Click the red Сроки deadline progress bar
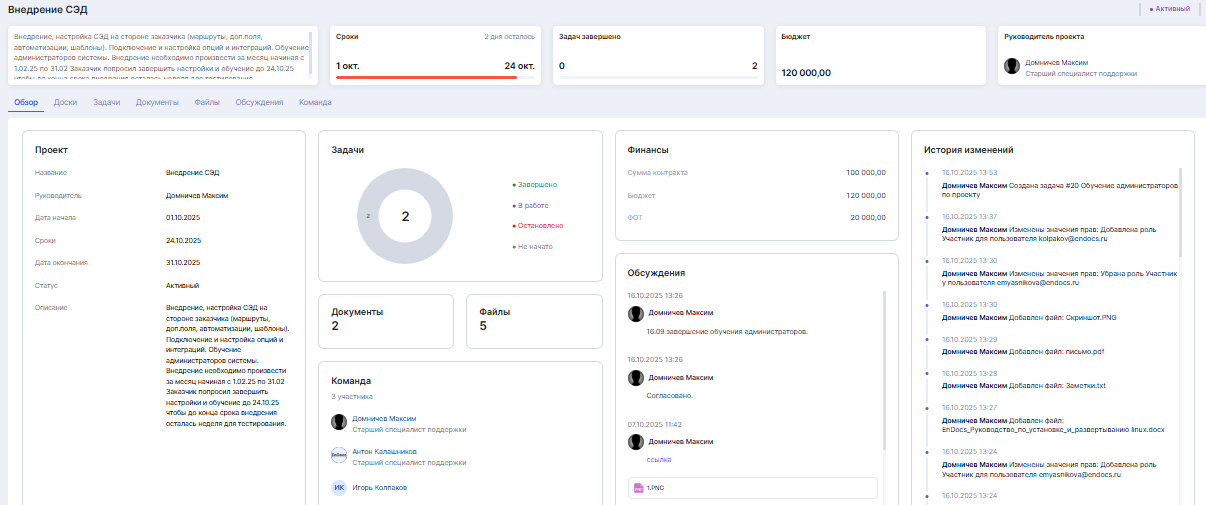The image size is (1206, 505). pyautogui.click(x=426, y=77)
